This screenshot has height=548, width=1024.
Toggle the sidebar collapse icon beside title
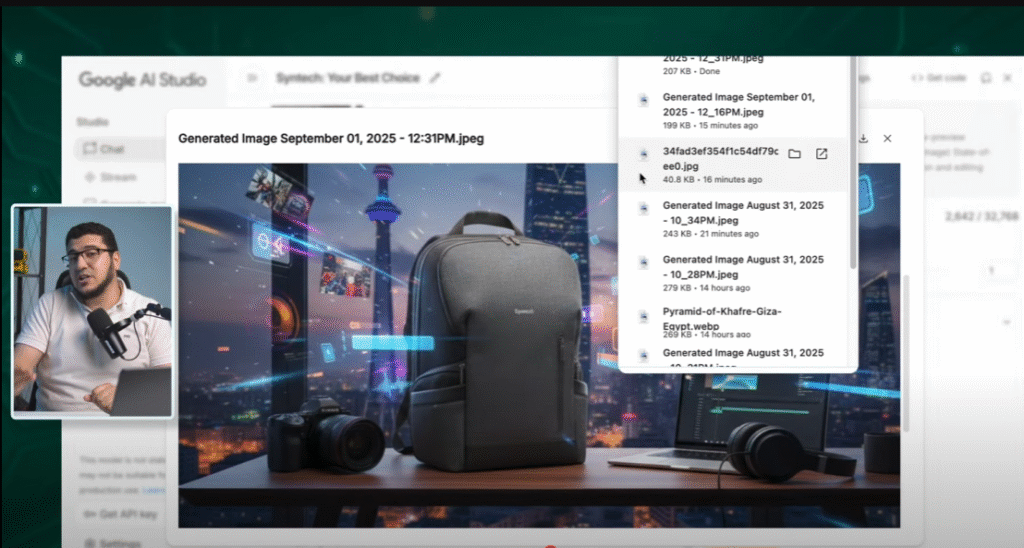(253, 78)
